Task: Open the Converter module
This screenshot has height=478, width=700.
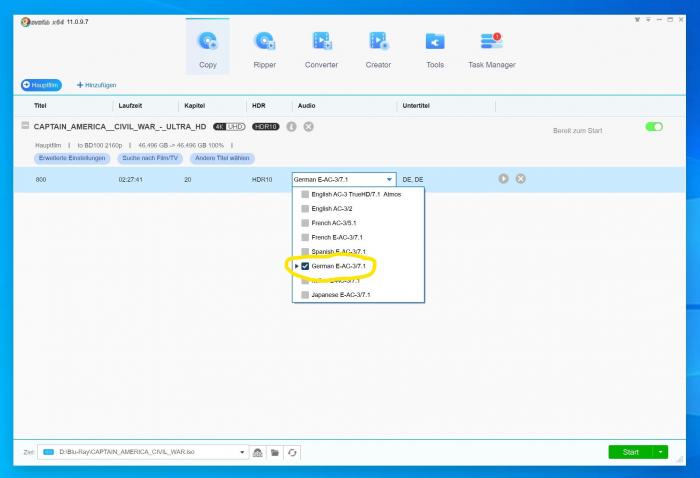Action: [x=321, y=48]
